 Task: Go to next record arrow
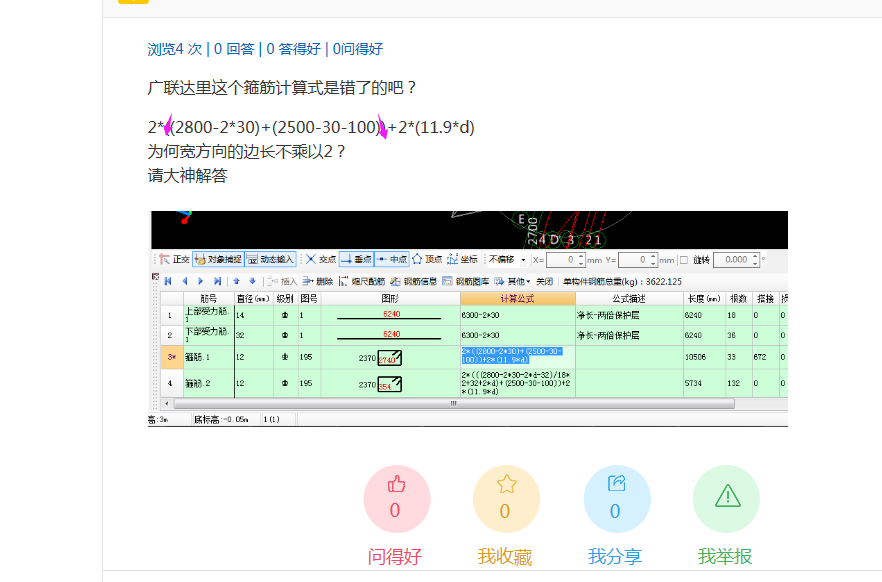201,281
